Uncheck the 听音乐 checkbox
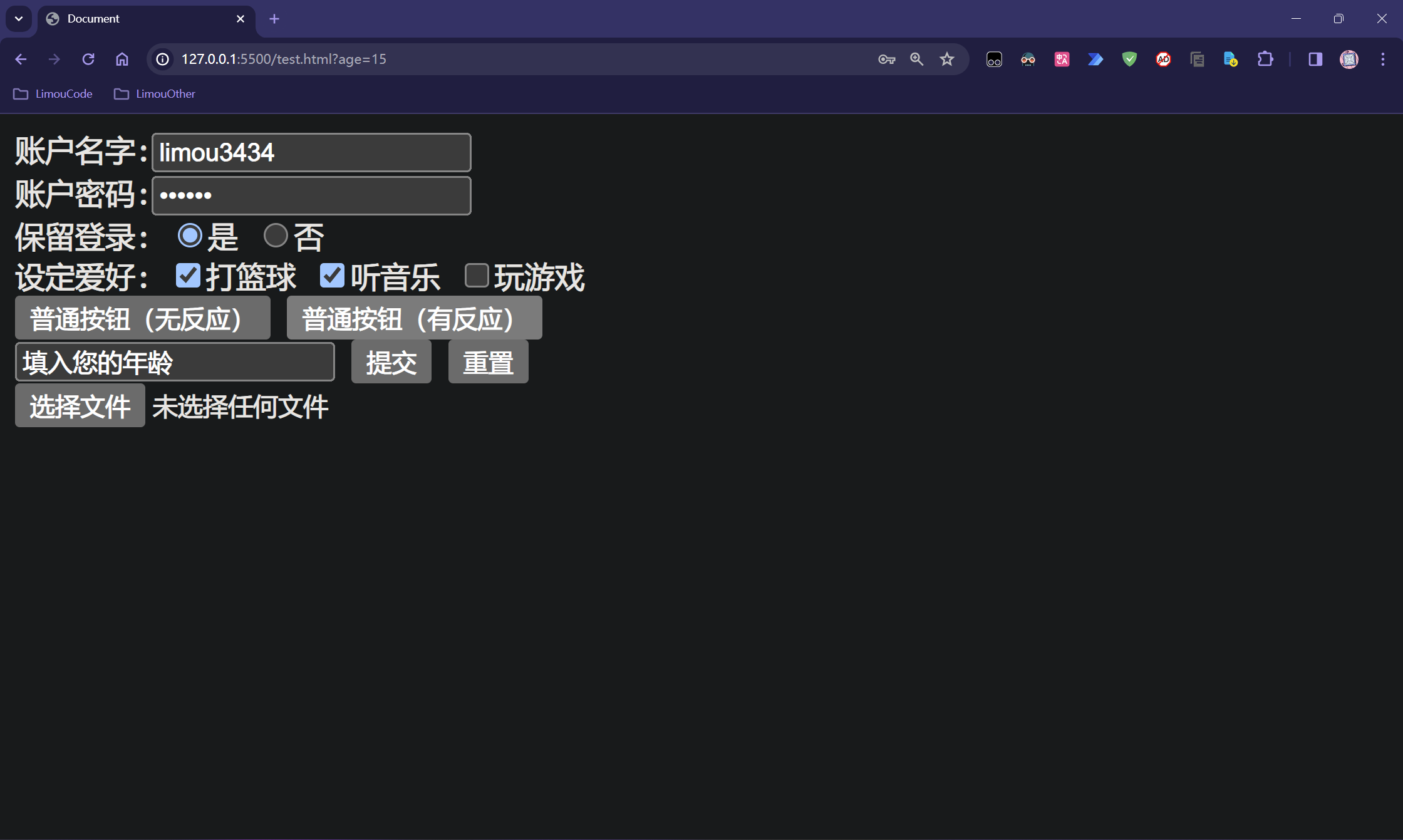 click(332, 276)
